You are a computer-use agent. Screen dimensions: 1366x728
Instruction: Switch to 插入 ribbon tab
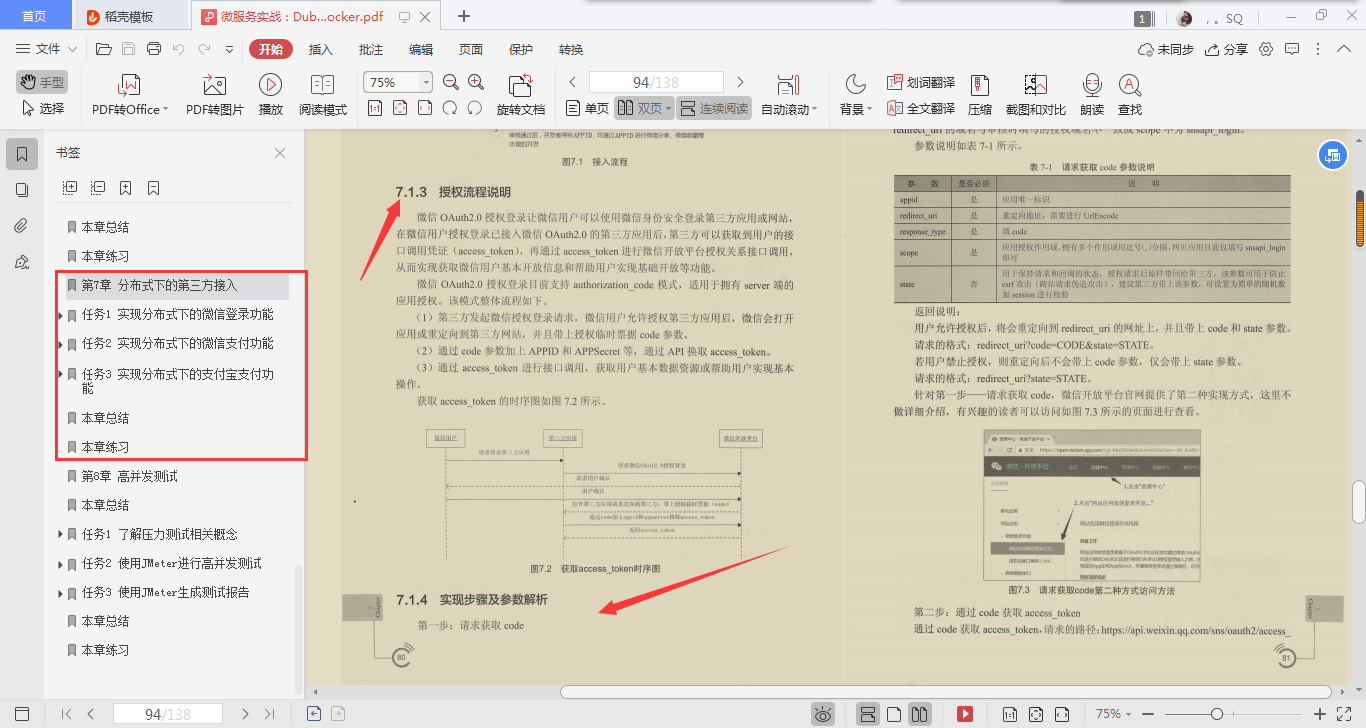point(321,49)
